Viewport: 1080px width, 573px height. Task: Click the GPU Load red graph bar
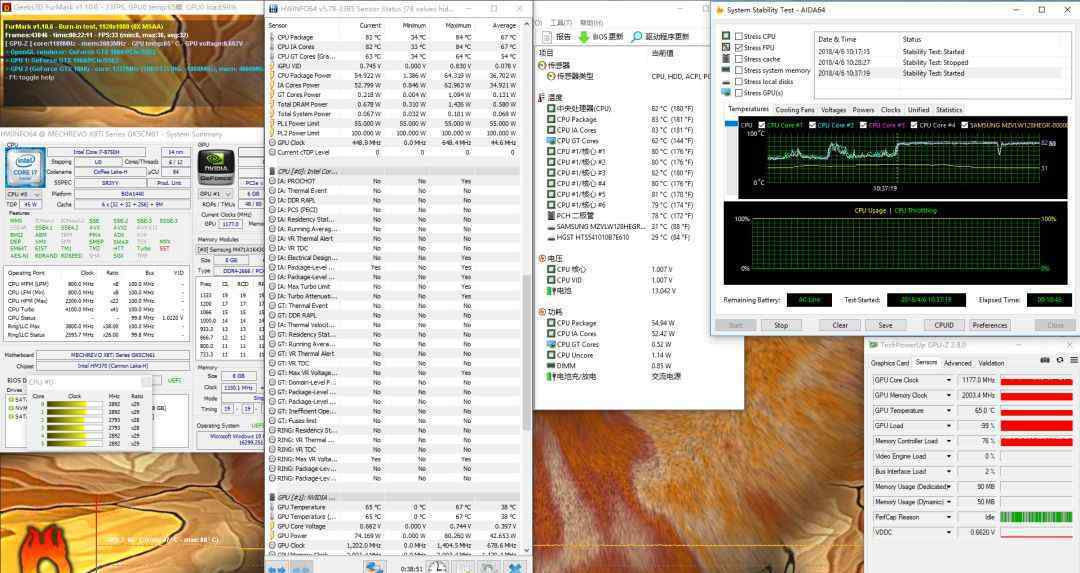click(x=1036, y=426)
